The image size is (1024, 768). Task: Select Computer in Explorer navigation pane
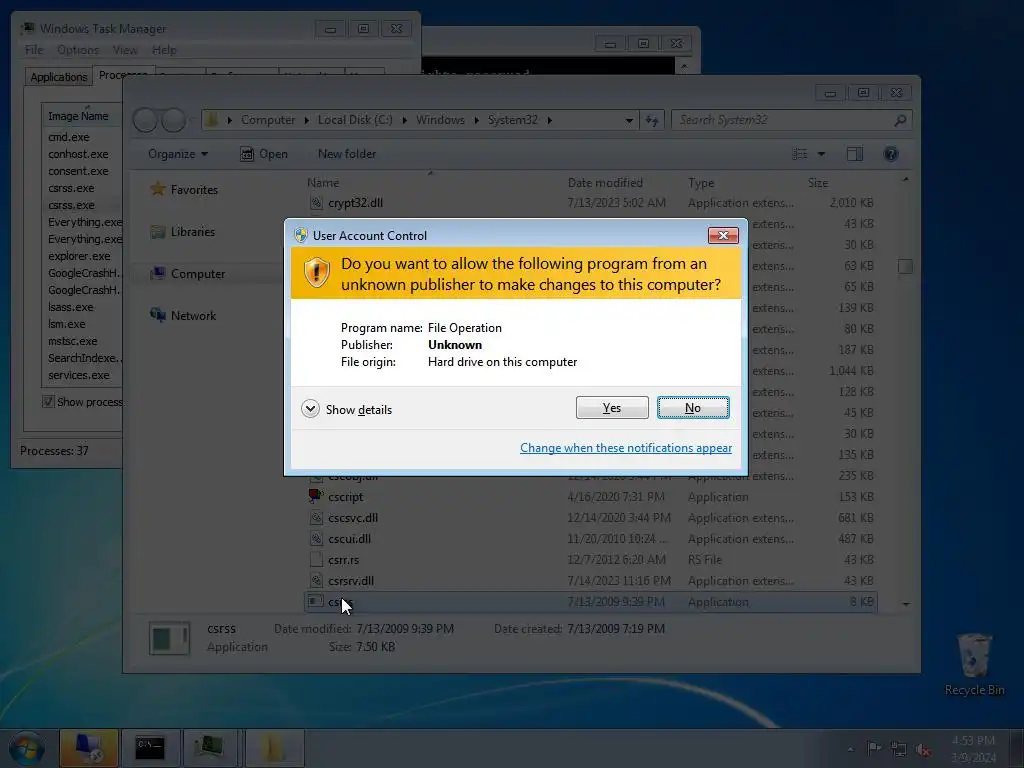198,274
